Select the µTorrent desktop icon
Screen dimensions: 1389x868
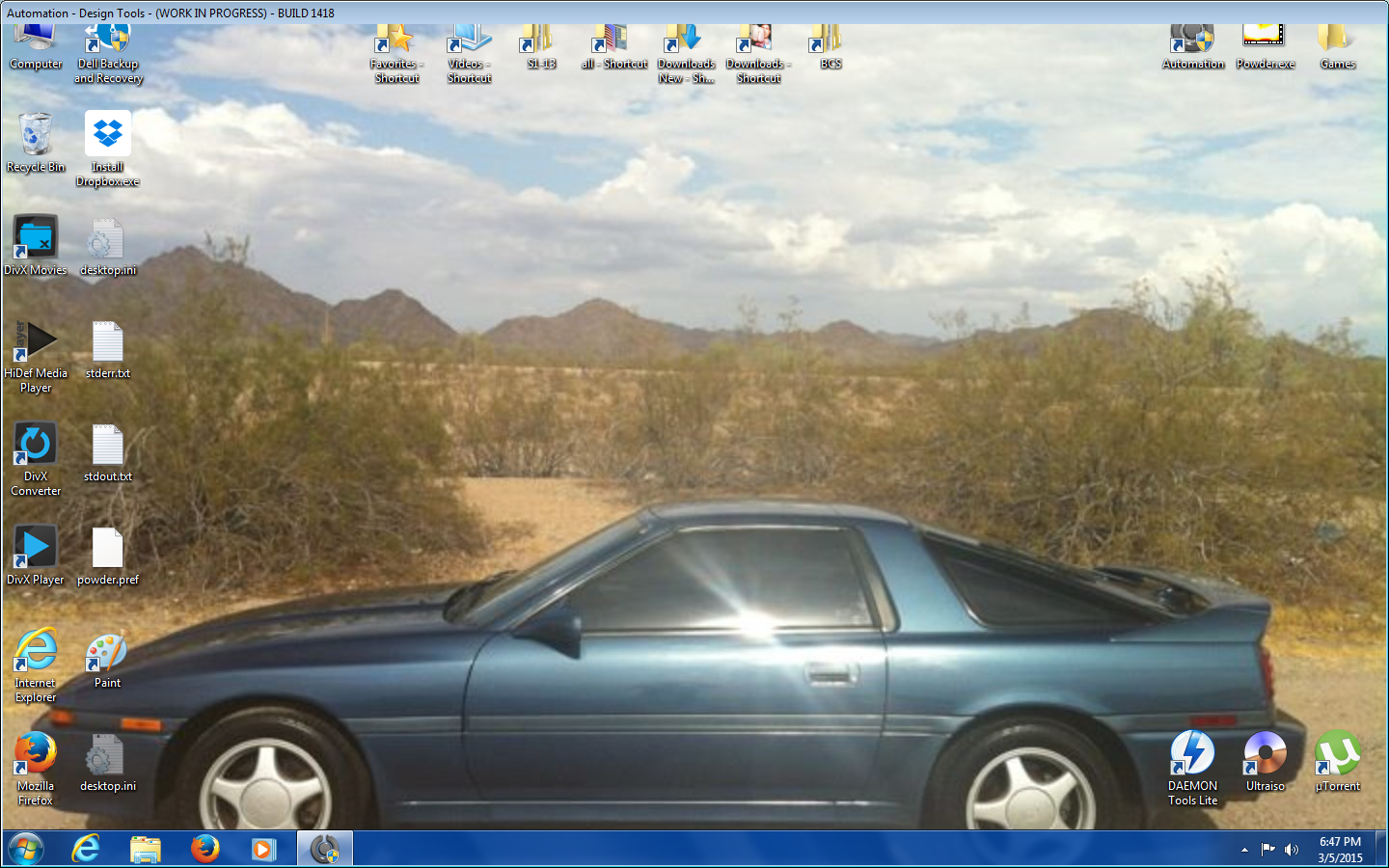tap(1337, 754)
